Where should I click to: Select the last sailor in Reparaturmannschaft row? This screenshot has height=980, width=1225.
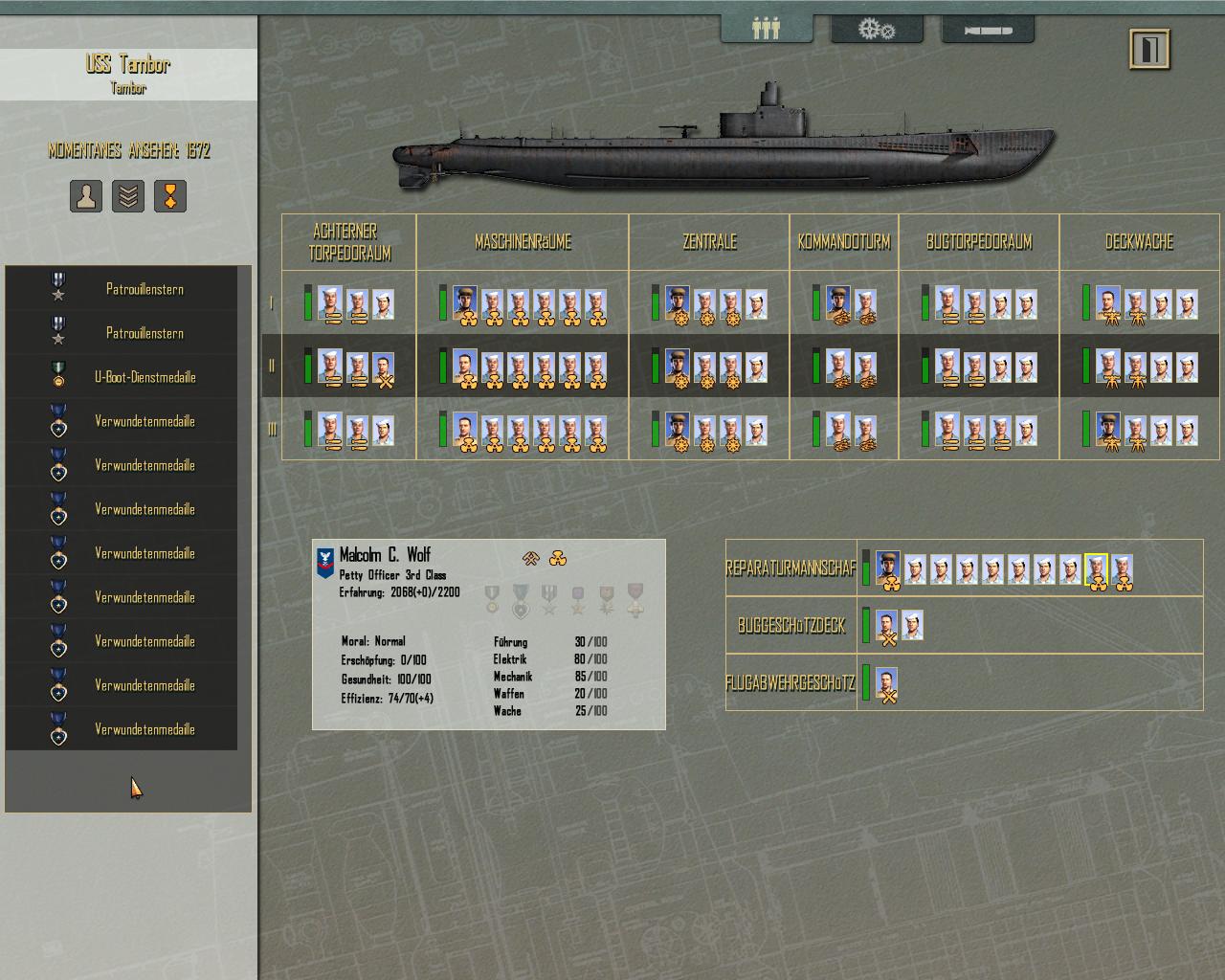click(1123, 571)
